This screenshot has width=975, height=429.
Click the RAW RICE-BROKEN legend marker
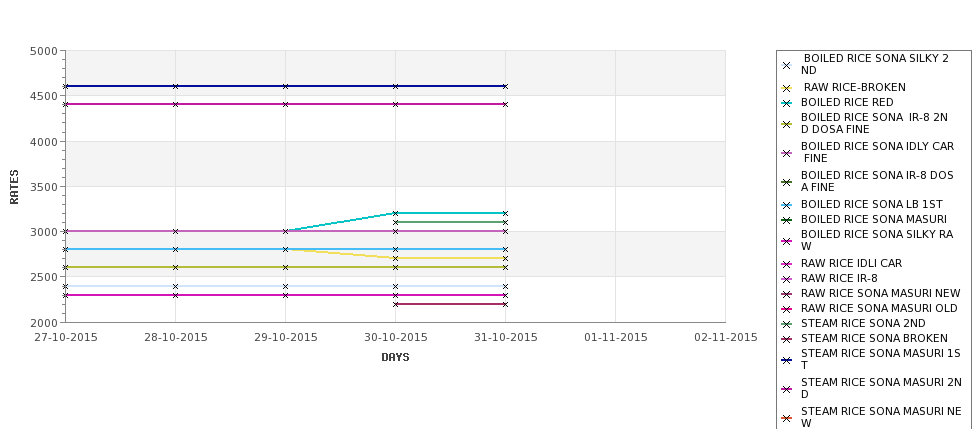[787, 88]
